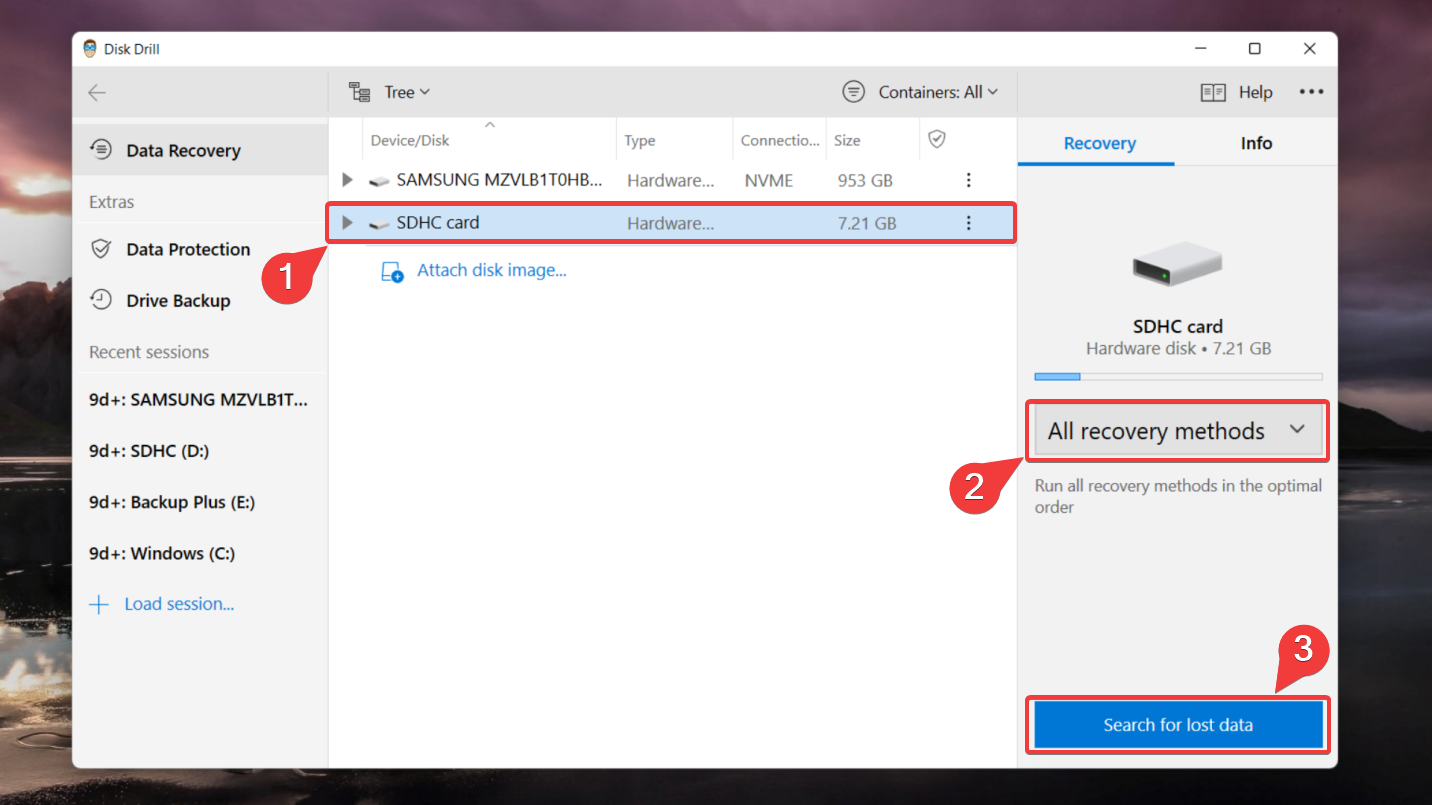The height and width of the screenshot is (805, 1432).
Task: Sort by the Size column header
Action: click(x=847, y=141)
